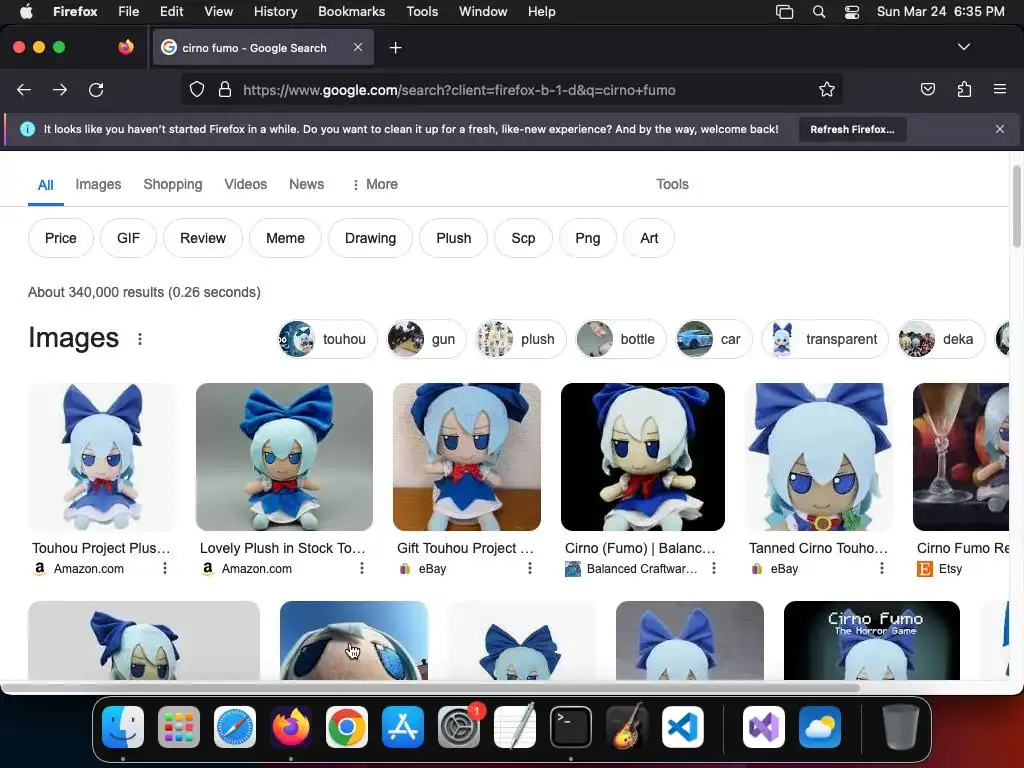Click the horizontal page scrollbar
This screenshot has height=768, width=1024.
431,687
